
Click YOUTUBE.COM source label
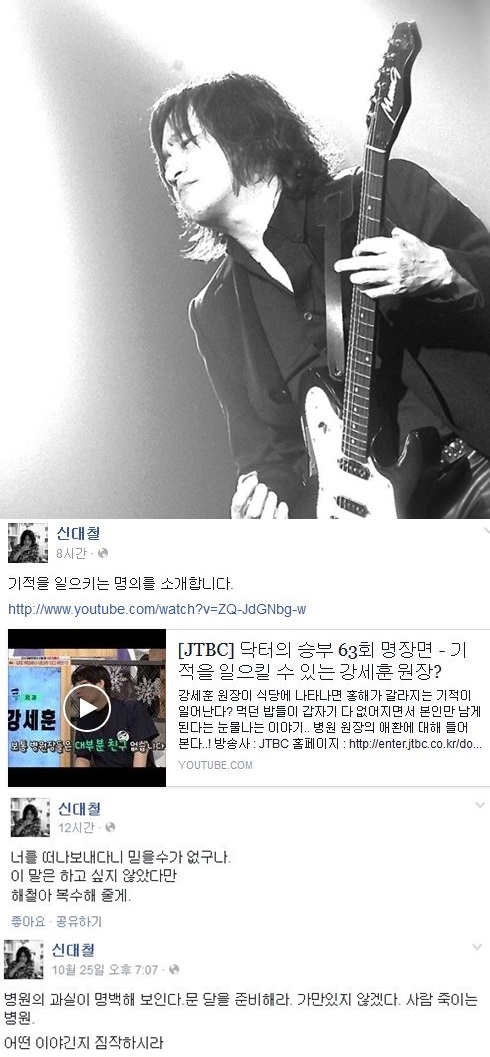[216, 764]
